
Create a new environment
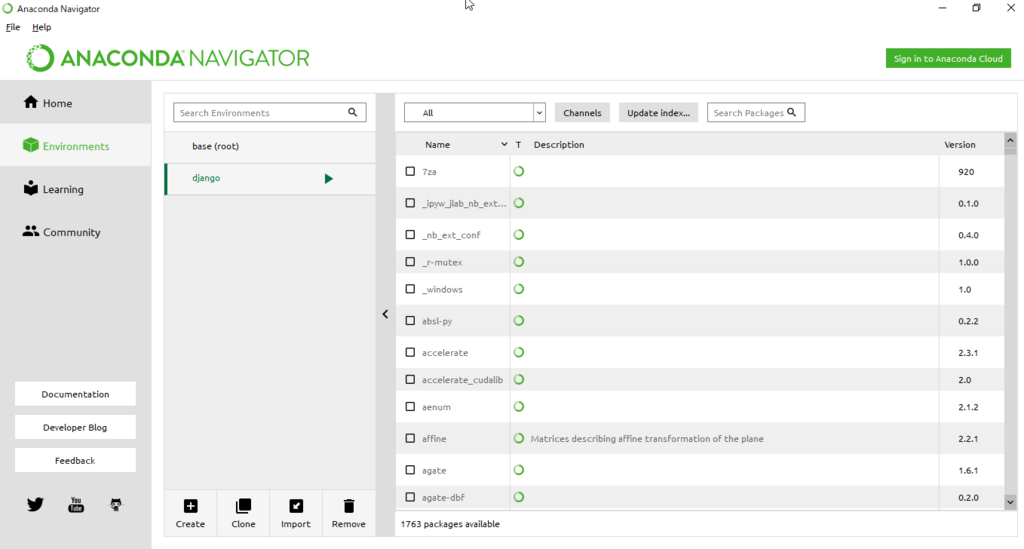[190, 513]
